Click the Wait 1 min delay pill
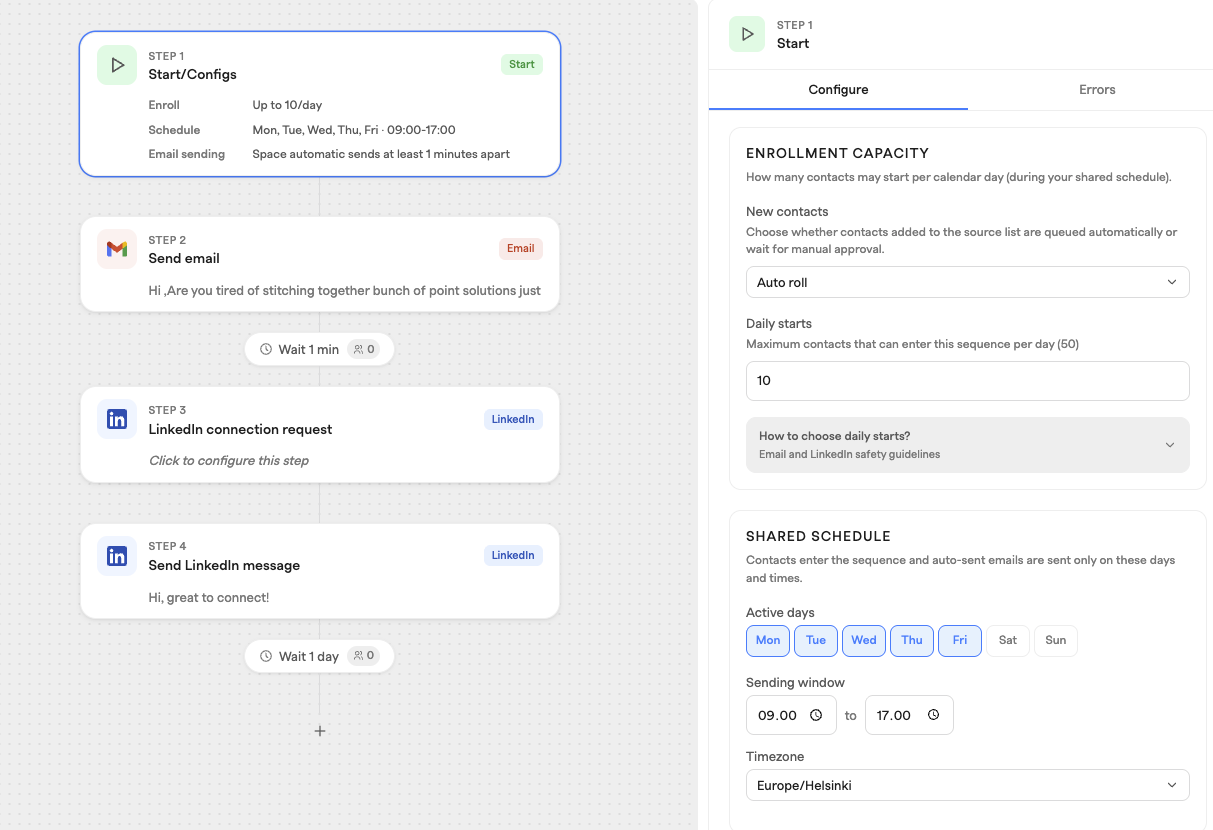This screenshot has height=830, width=1213. coord(319,350)
